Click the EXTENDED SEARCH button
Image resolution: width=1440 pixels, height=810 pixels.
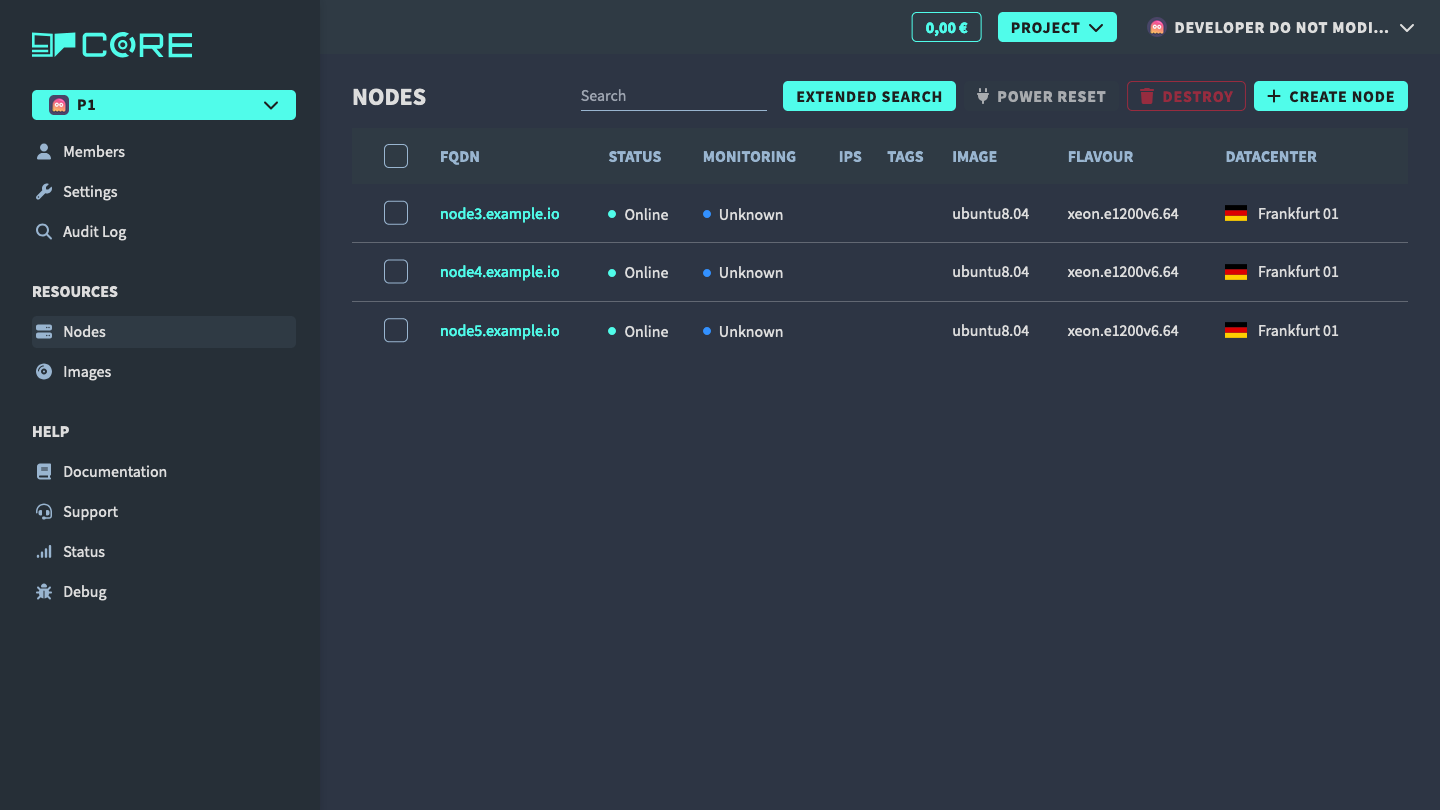(x=869, y=96)
